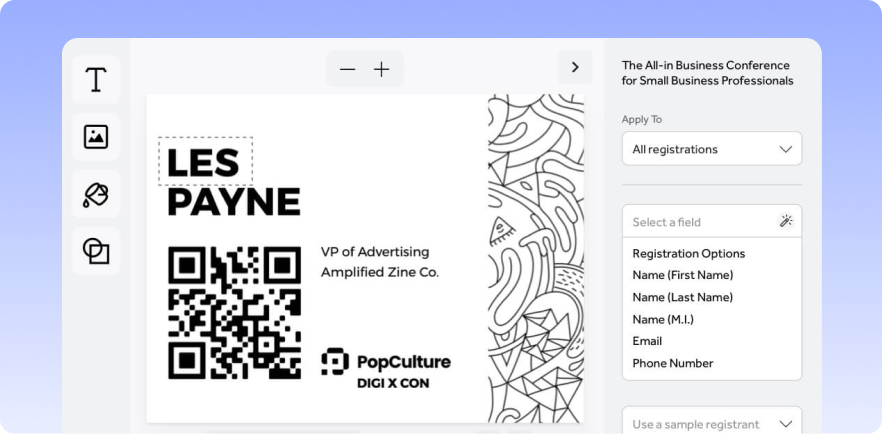Open the All registrations dropdown
Image resolution: width=882 pixels, height=434 pixels.
tap(711, 149)
